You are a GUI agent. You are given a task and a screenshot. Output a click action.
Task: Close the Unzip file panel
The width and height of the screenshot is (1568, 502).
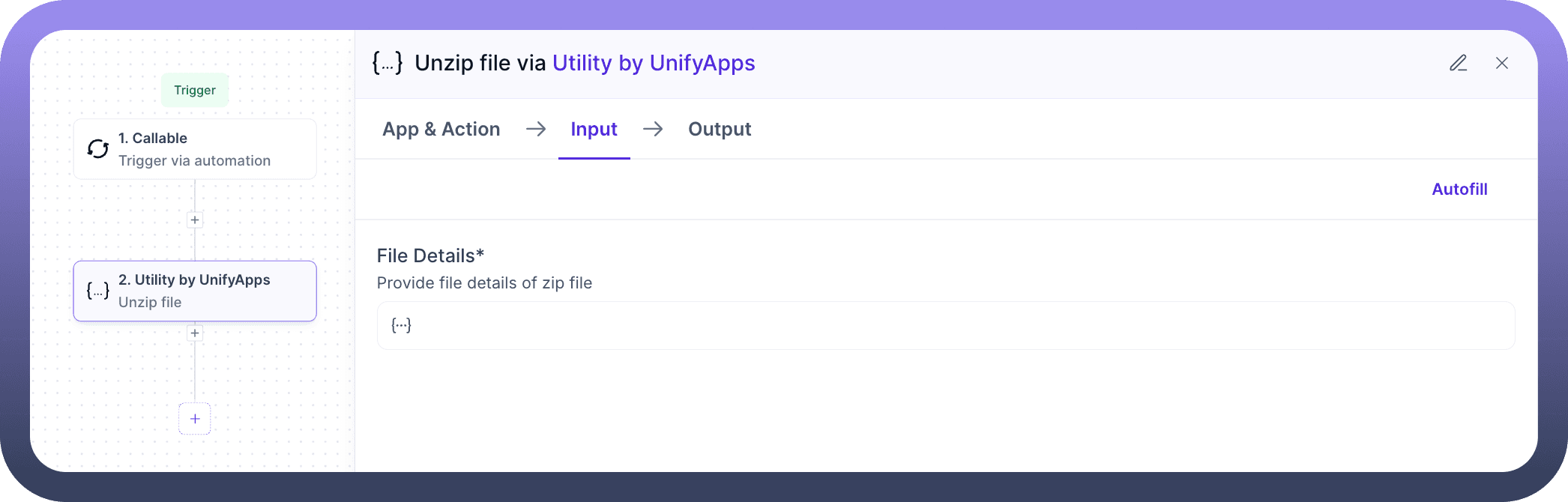click(x=1502, y=63)
